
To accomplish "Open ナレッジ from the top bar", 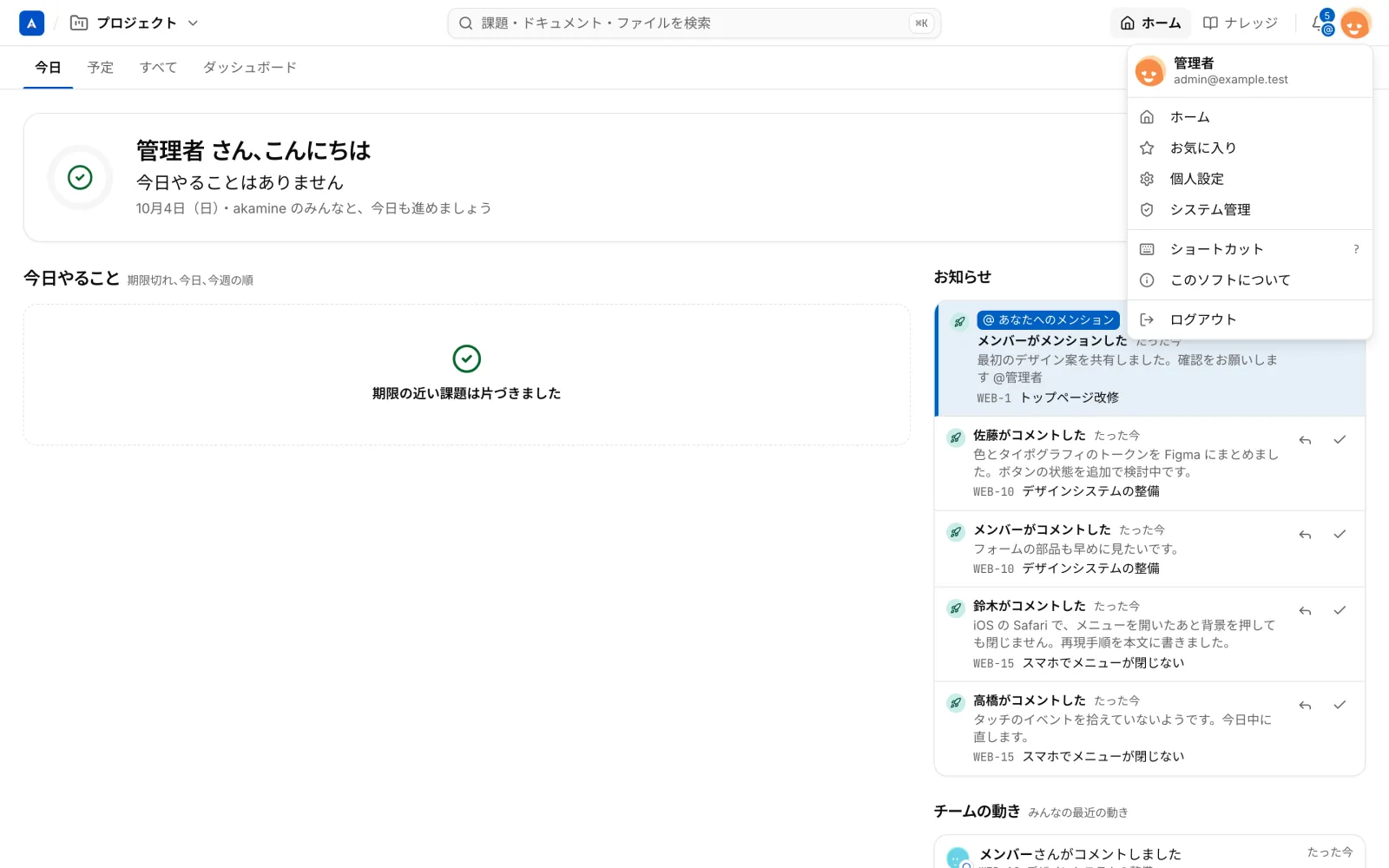I will click(x=1240, y=23).
